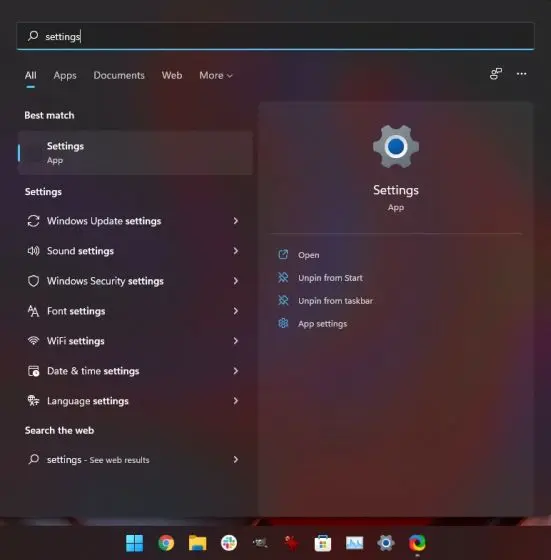Click Open in Settings preview pane
551x560 pixels.
tap(309, 255)
